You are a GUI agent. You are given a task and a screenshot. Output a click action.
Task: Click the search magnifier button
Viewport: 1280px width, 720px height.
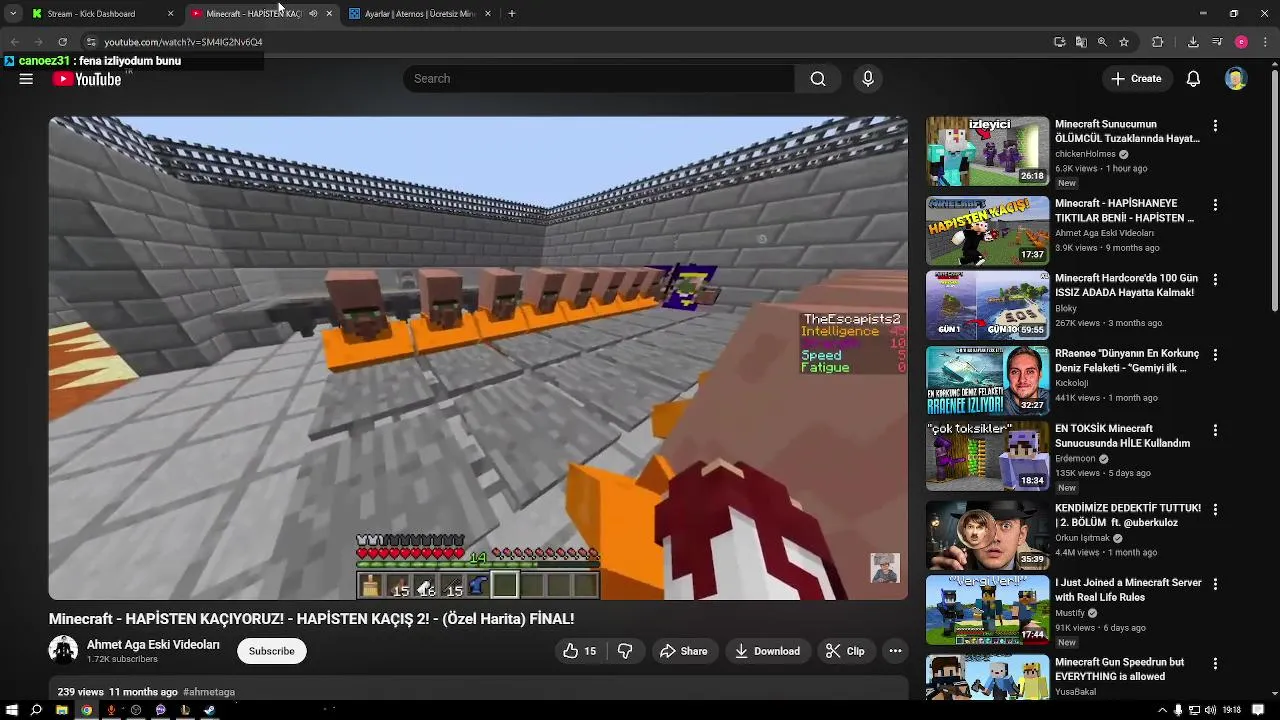[x=818, y=79]
